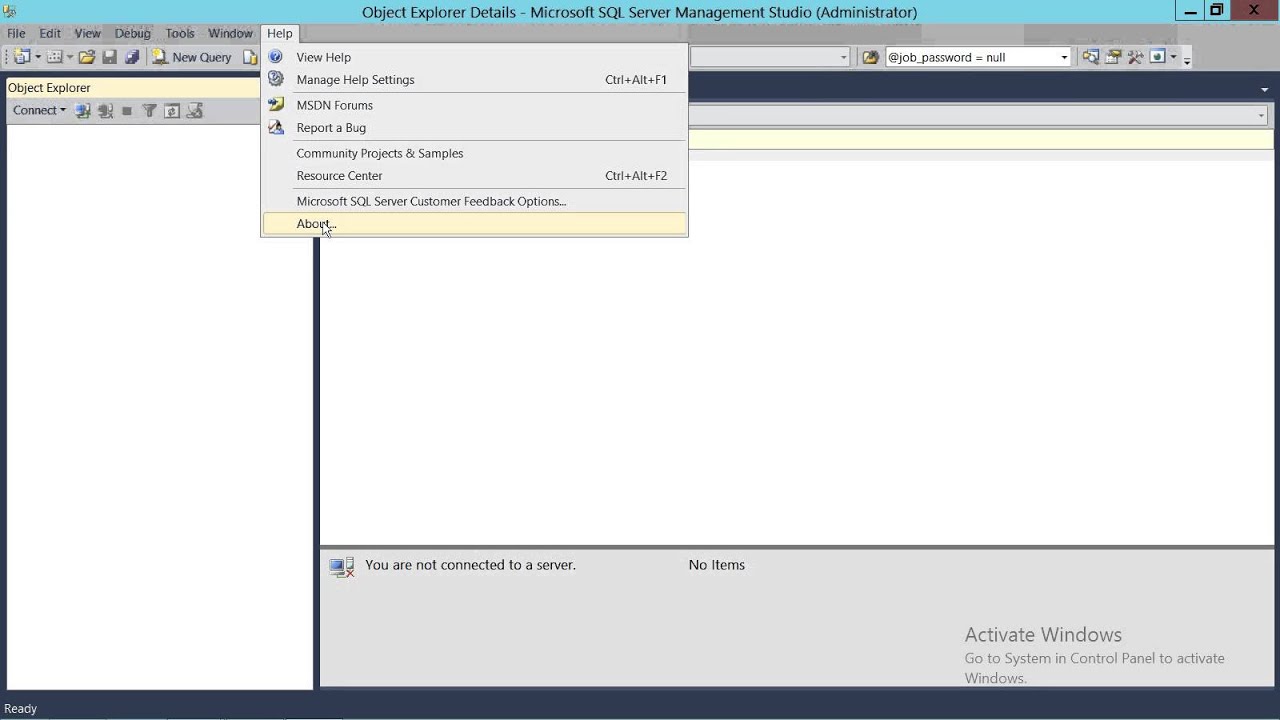Expand the empty toolbar combo box arrow
This screenshot has height=720, width=1280.
pyautogui.click(x=844, y=57)
